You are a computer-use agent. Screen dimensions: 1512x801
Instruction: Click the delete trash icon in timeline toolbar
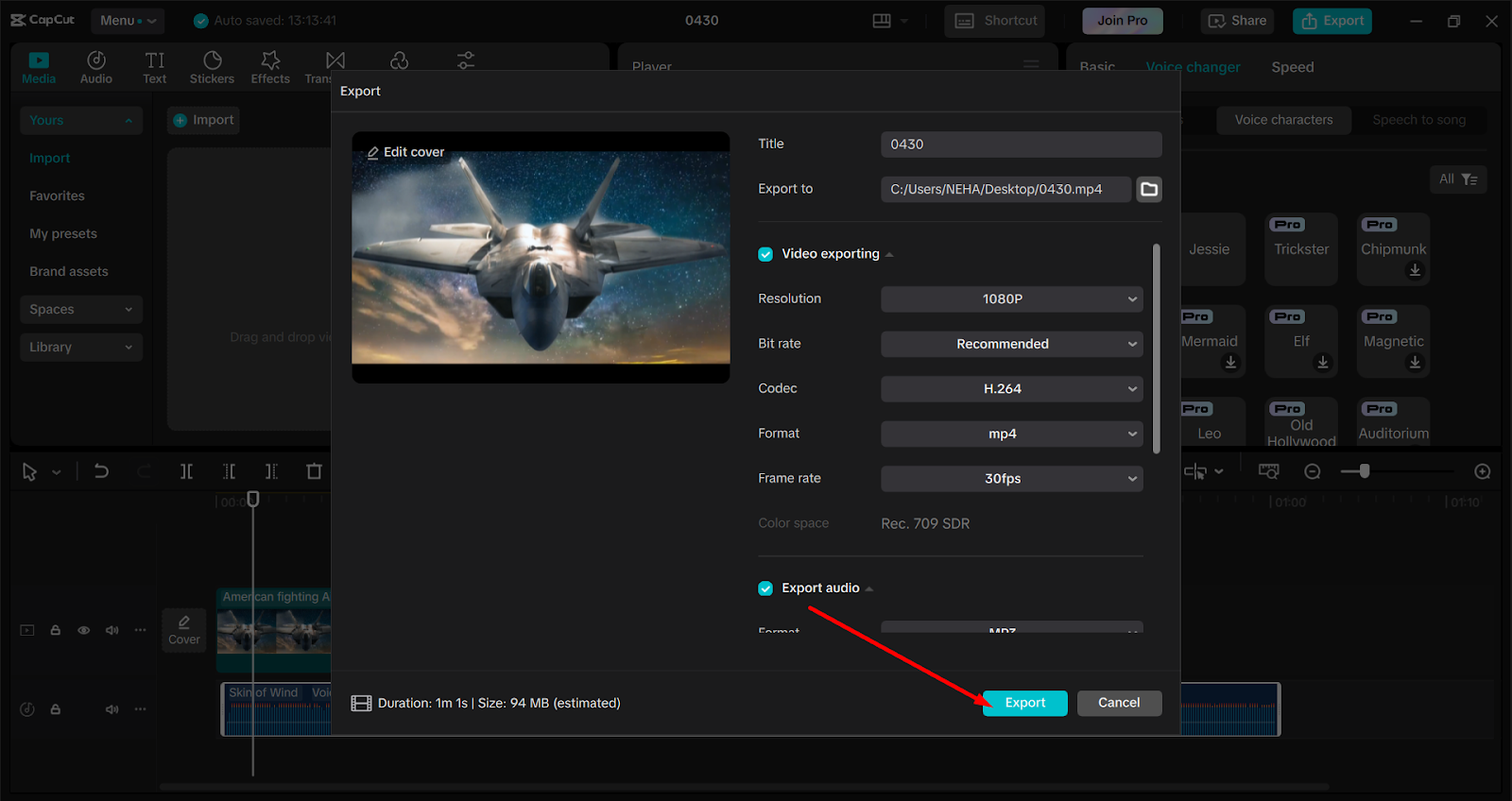(314, 471)
